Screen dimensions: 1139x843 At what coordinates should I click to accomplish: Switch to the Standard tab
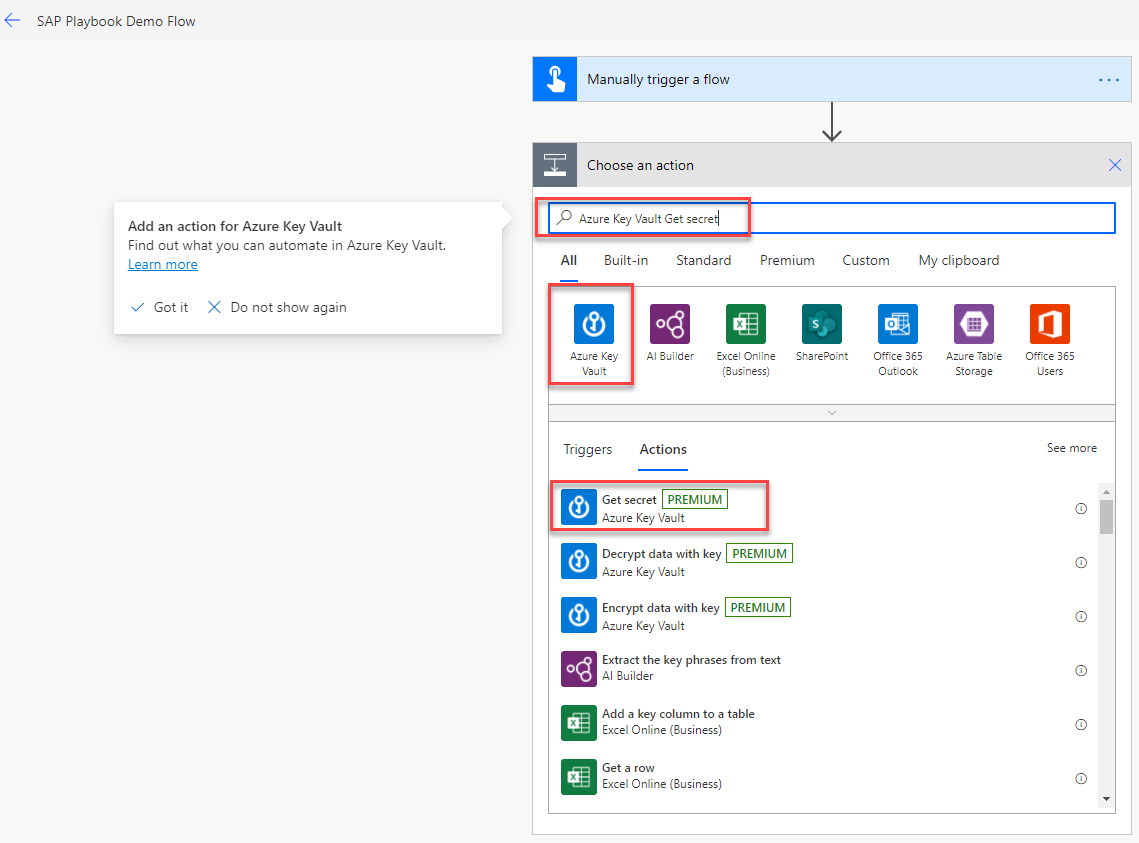tap(703, 260)
